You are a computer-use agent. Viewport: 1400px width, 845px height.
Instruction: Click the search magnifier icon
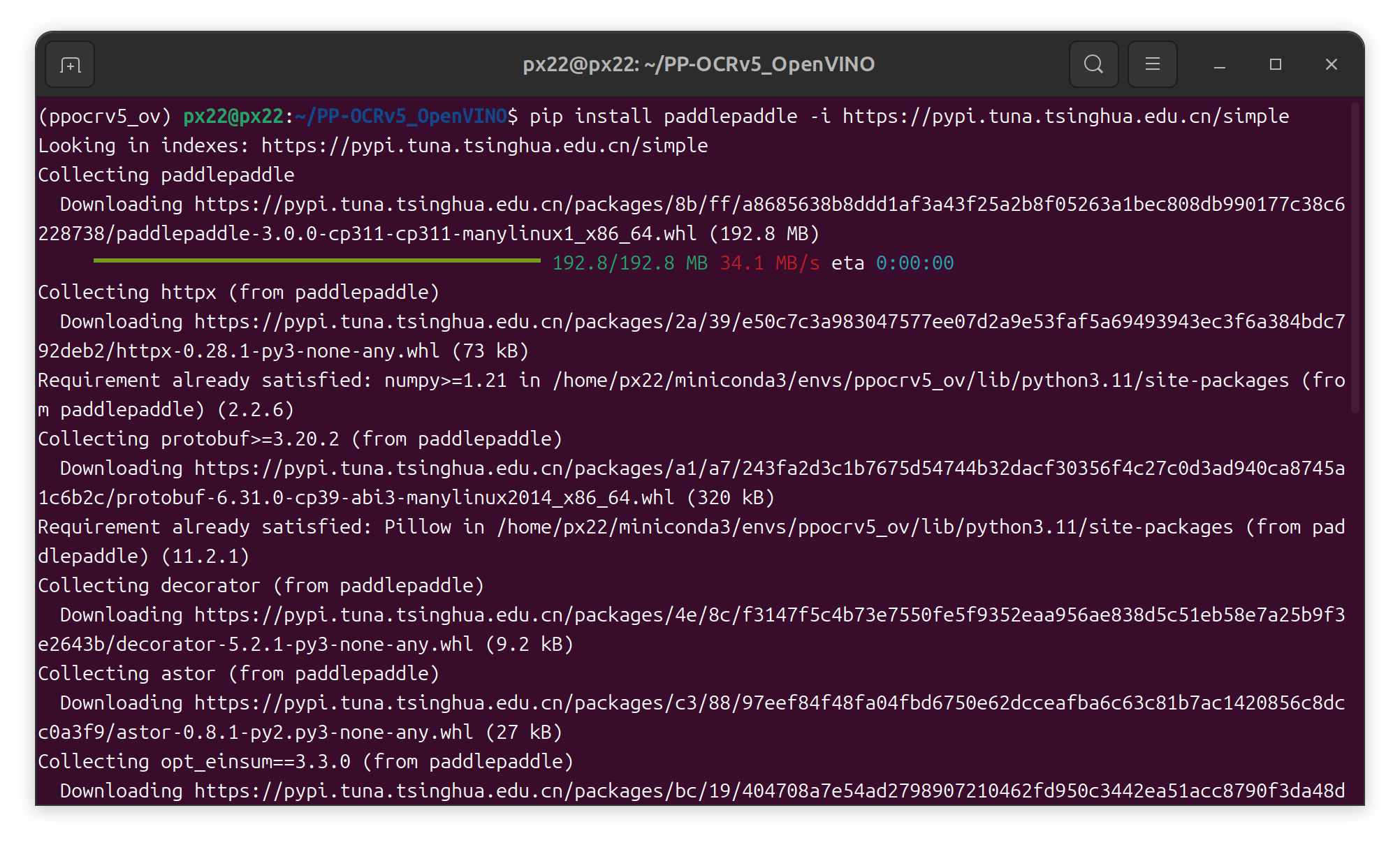point(1093,65)
